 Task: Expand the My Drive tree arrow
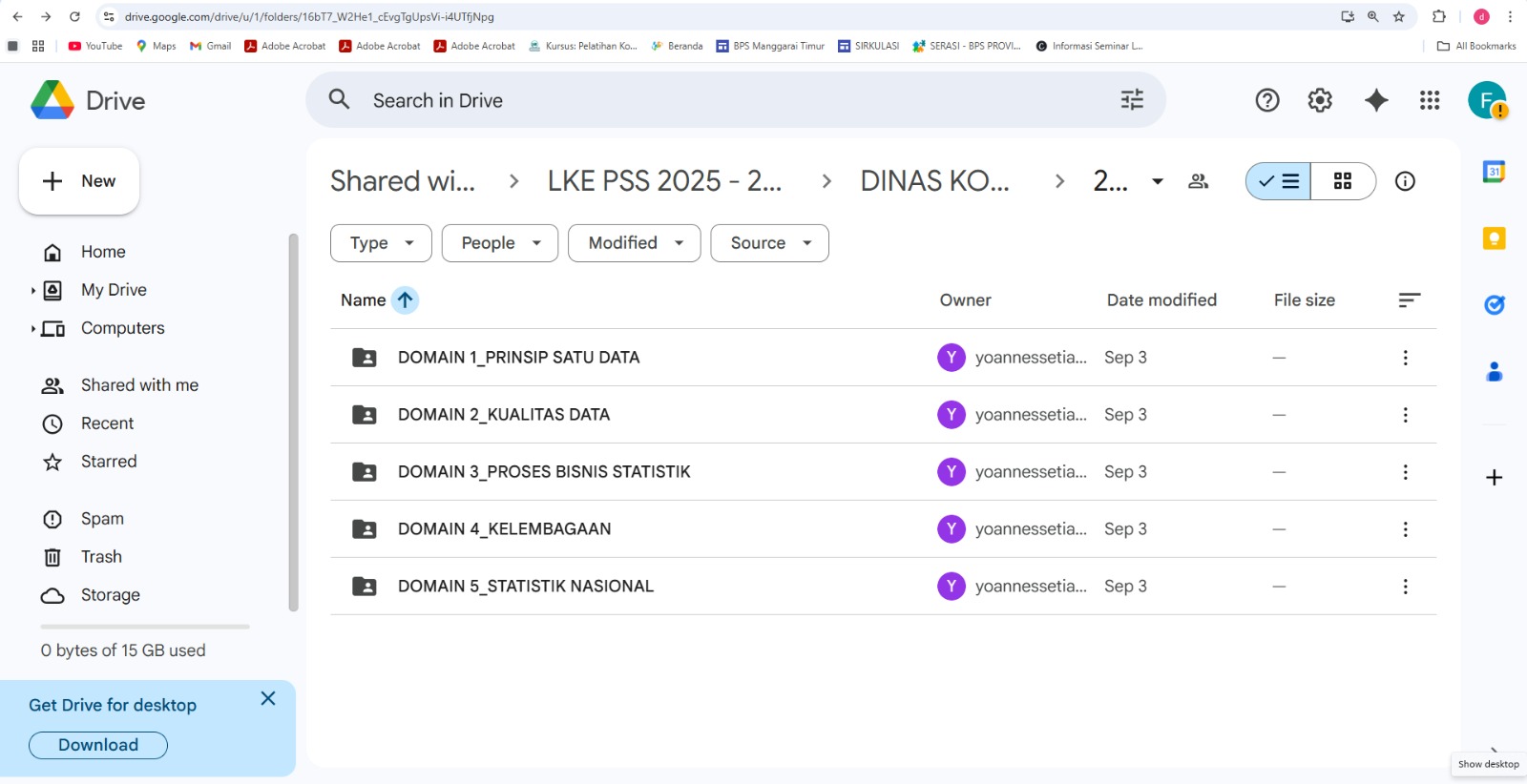pyautogui.click(x=32, y=291)
